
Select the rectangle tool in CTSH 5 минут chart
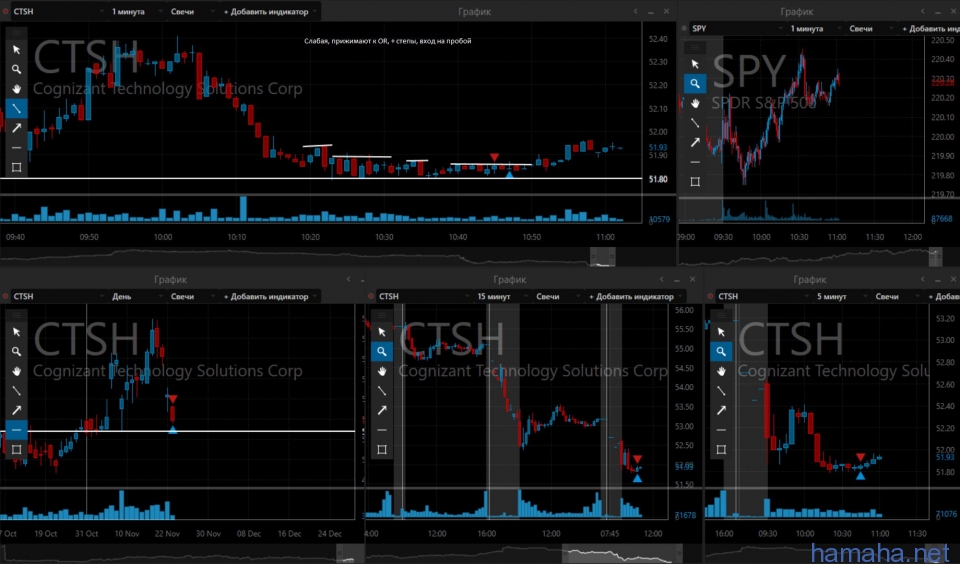coord(721,449)
